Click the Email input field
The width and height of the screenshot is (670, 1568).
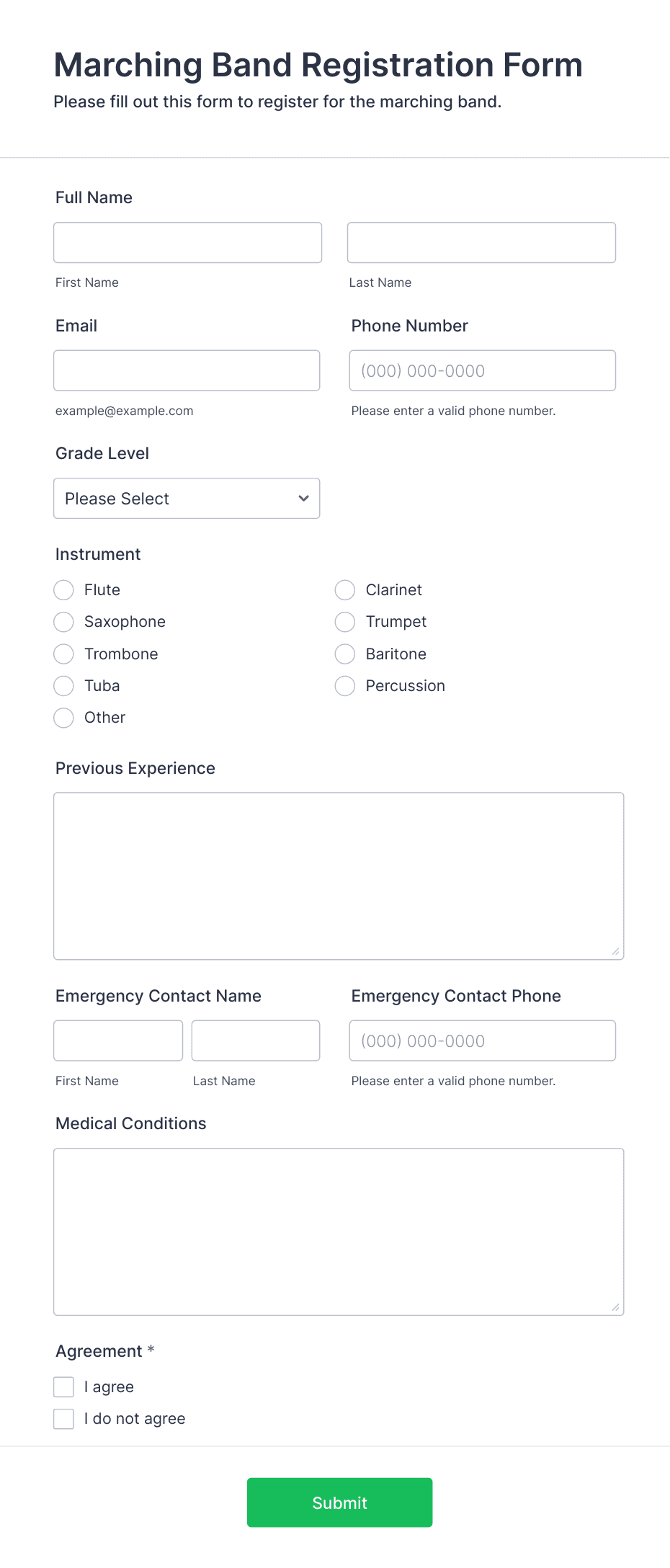[x=187, y=370]
